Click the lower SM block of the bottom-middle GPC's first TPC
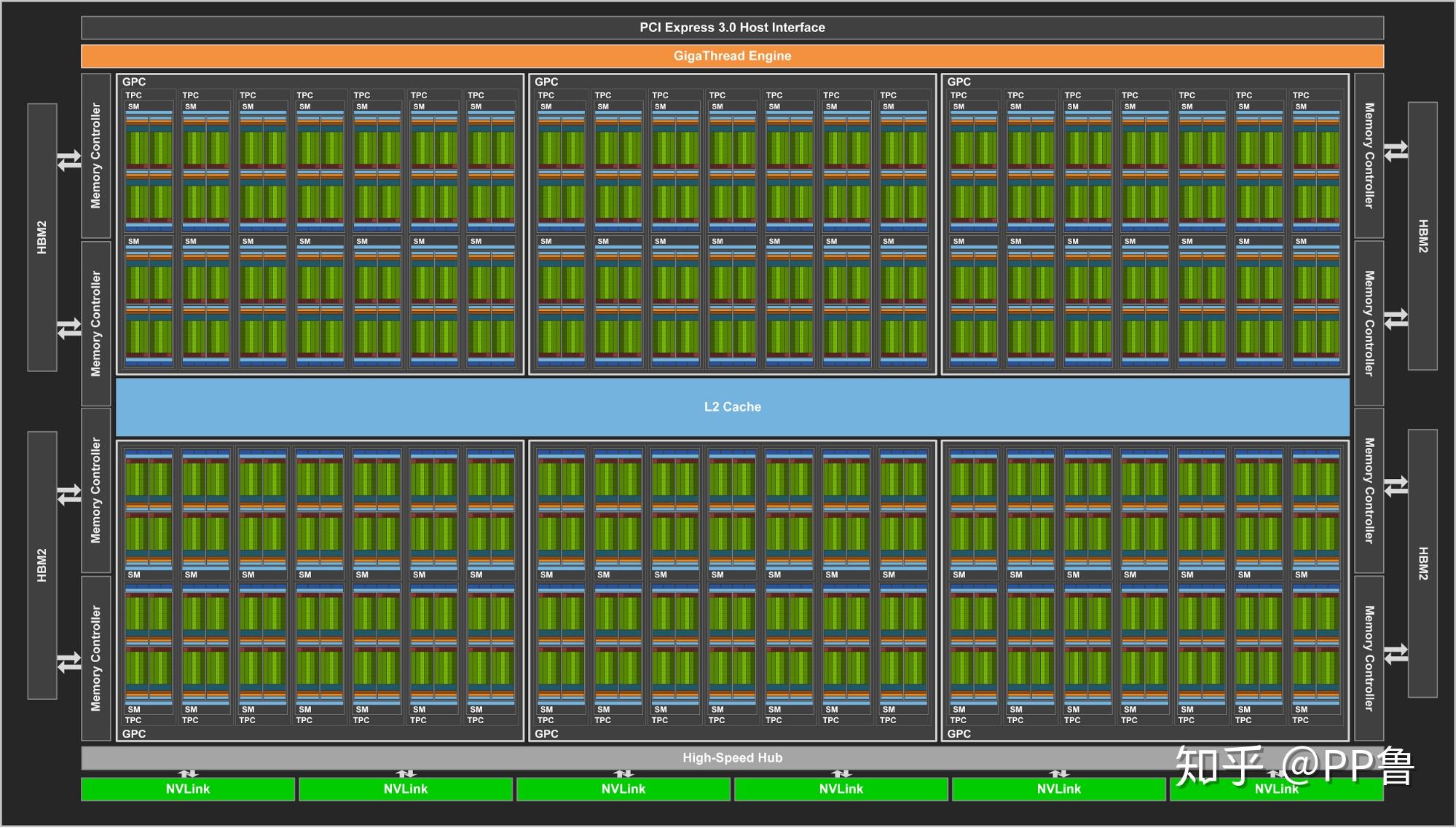 561,649
